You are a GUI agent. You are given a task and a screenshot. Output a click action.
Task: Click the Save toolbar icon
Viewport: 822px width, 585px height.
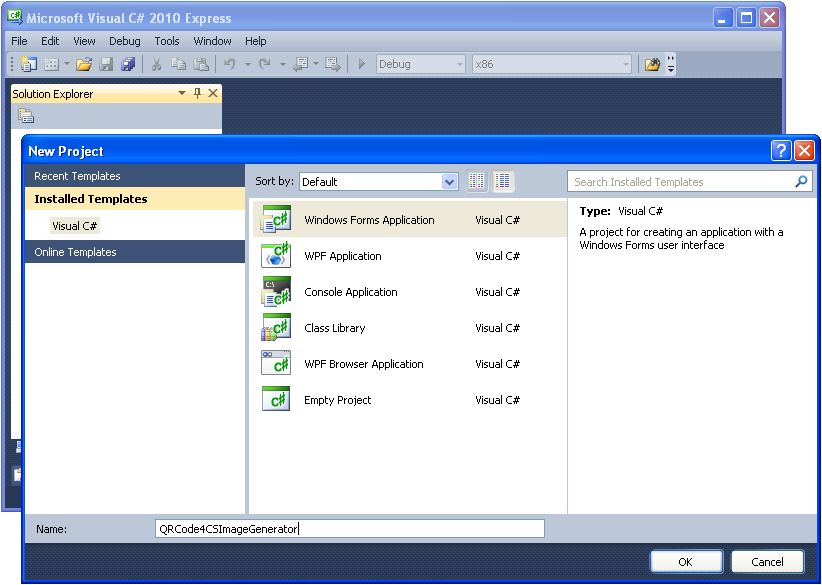pyautogui.click(x=106, y=64)
